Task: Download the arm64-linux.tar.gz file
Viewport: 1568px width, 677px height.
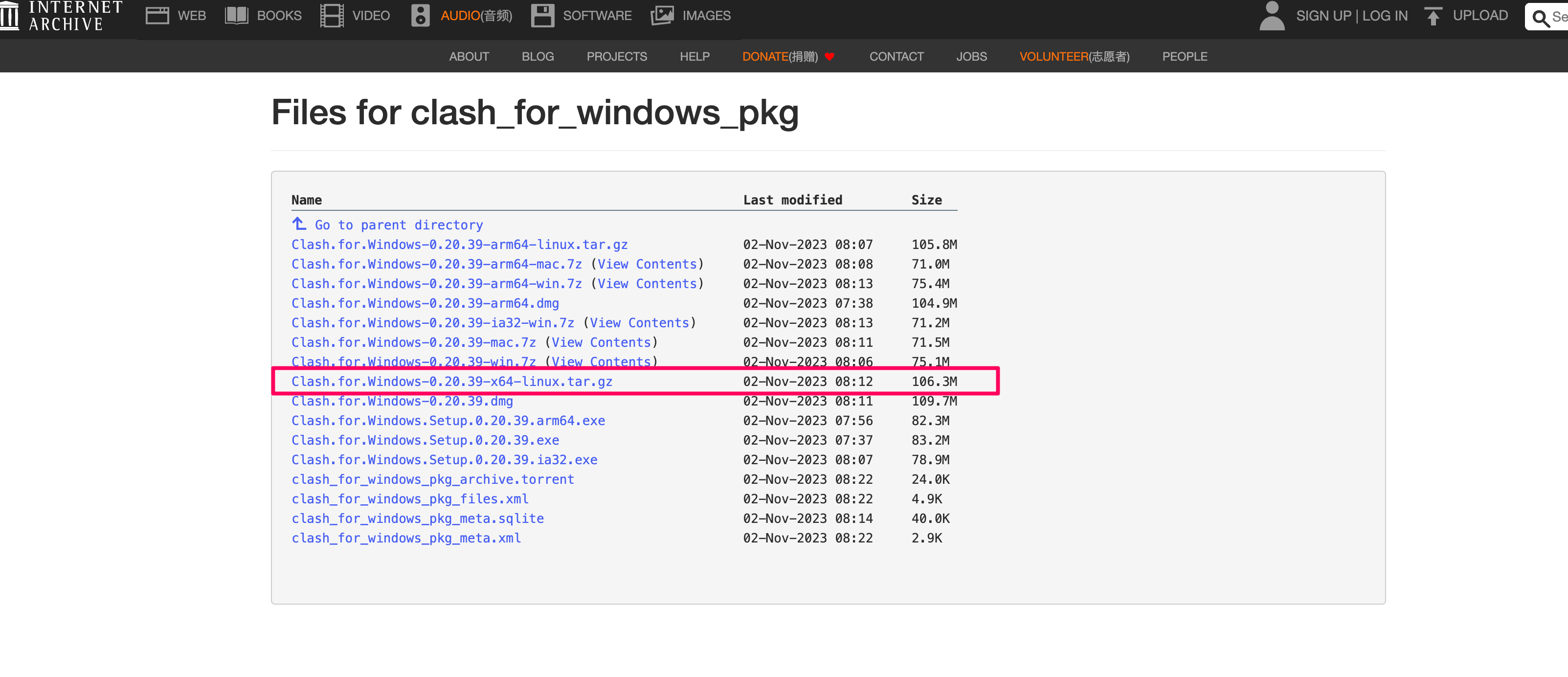Action: click(x=460, y=244)
